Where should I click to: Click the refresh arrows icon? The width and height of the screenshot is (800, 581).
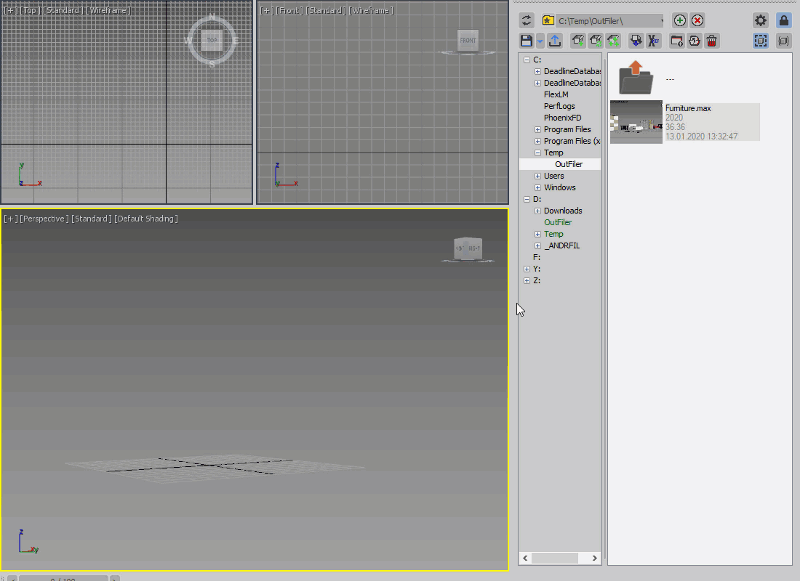tap(527, 20)
